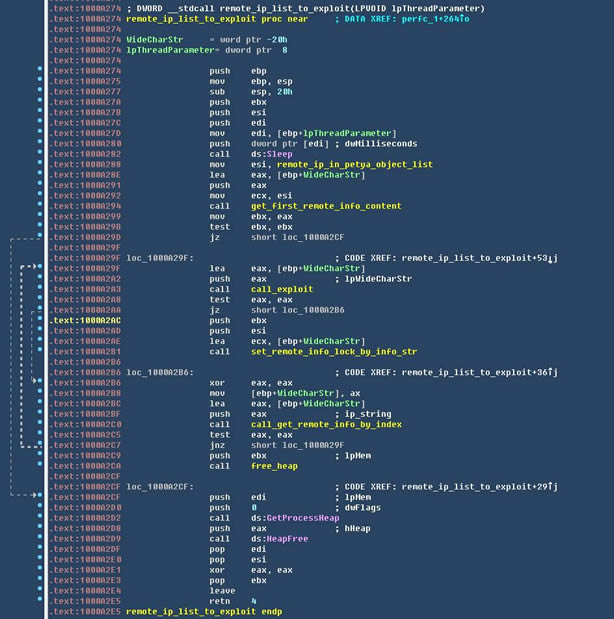Click gutter dot beside call free_heap line
This screenshot has width=614, height=619.
pos(40,465)
